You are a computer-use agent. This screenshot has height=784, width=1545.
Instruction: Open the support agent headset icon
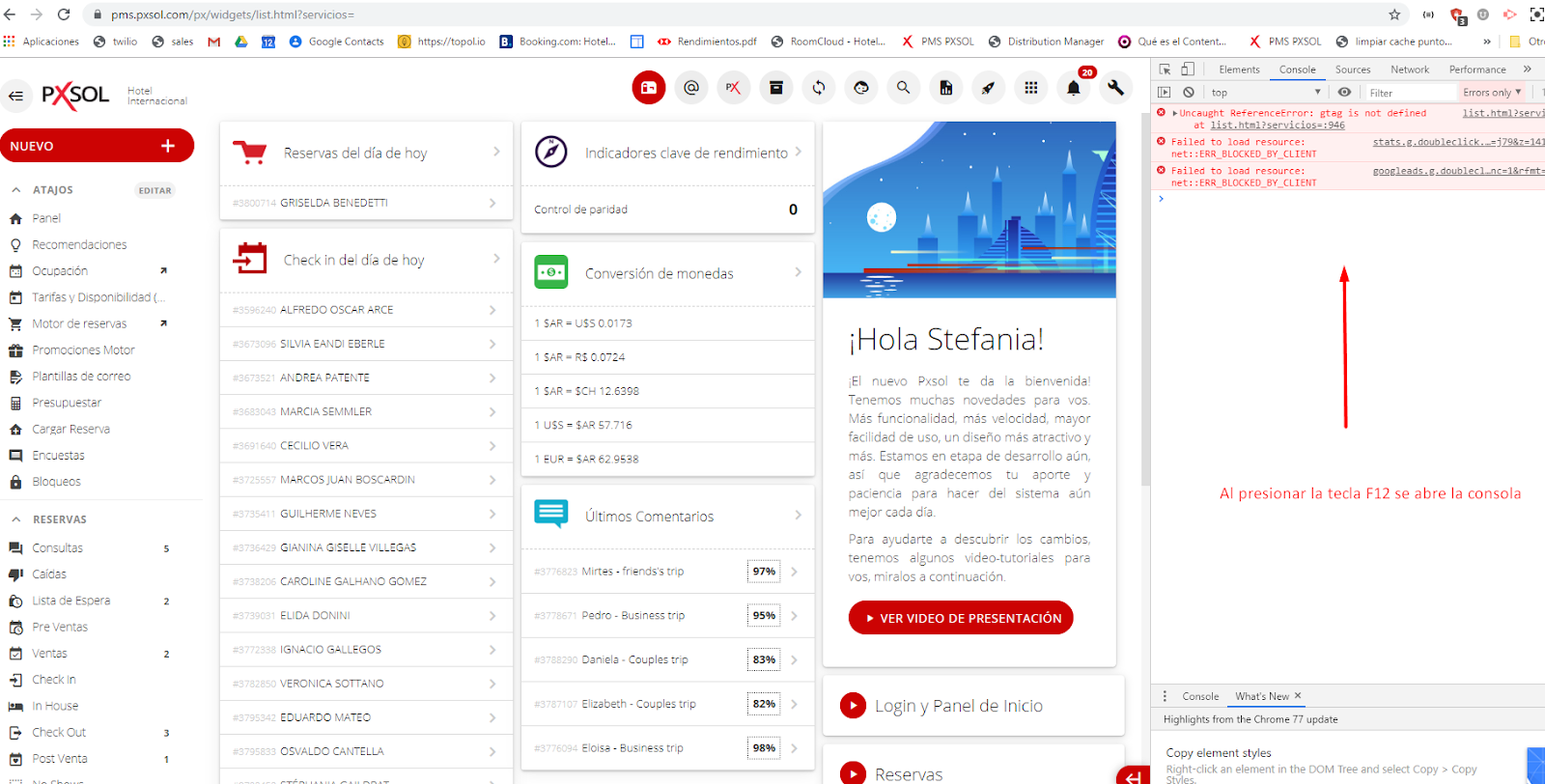pos(861,88)
